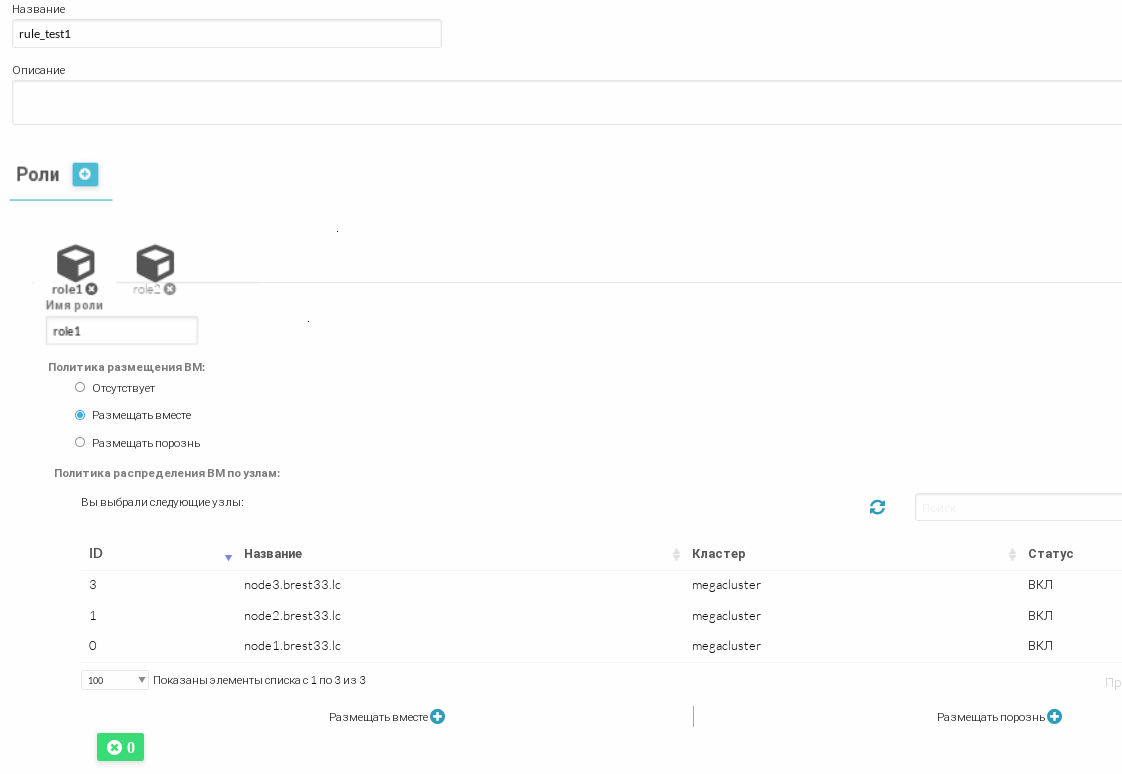Select the role1 cube icon
Viewport: 1122px width, 774px height.
tap(75, 264)
